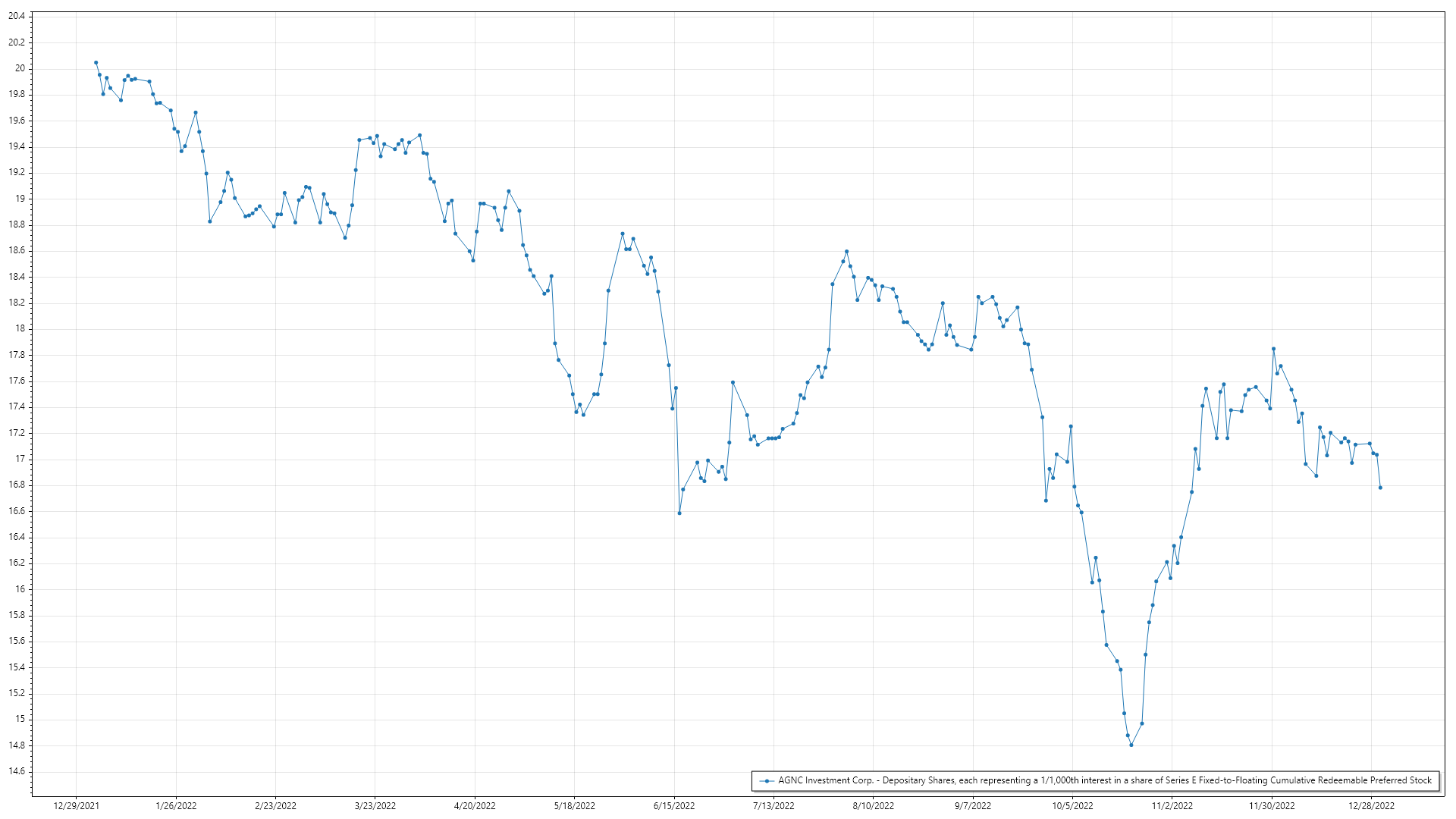Viewport: 1456px width, 819px height.
Task: Click the 18 y-axis value label
Action: pos(20,328)
